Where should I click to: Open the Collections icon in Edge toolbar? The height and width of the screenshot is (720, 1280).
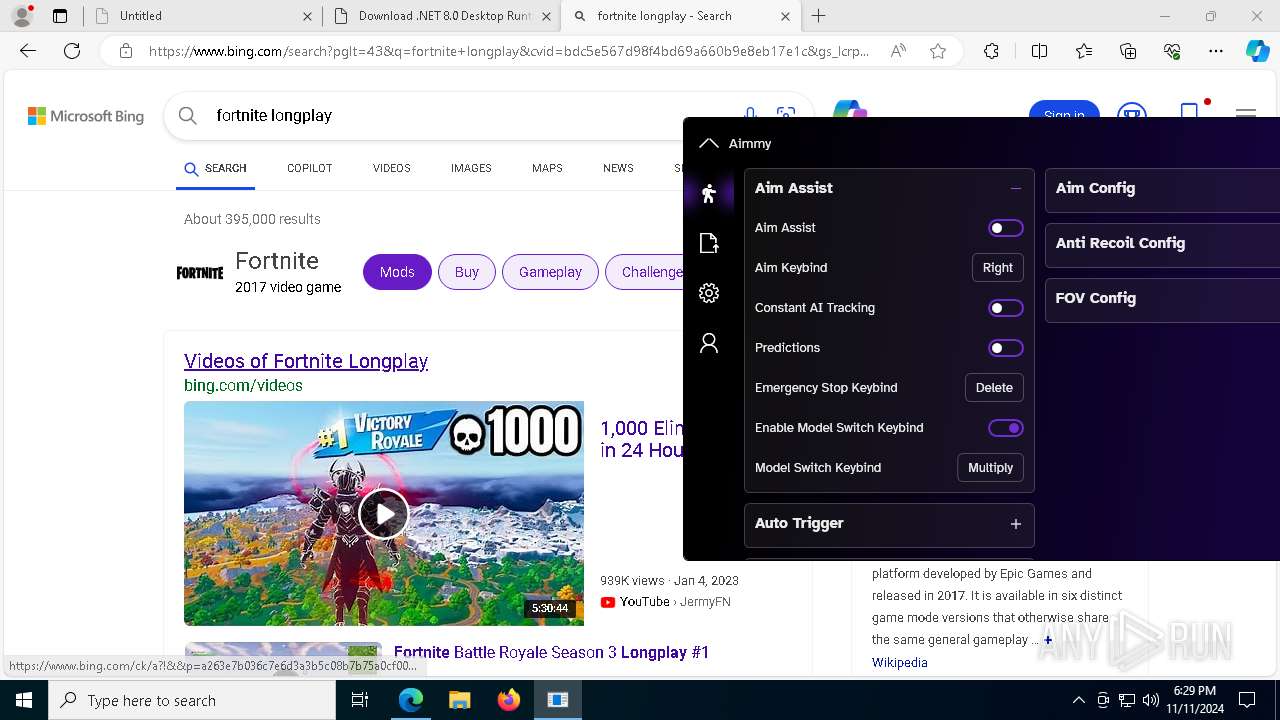point(1128,51)
